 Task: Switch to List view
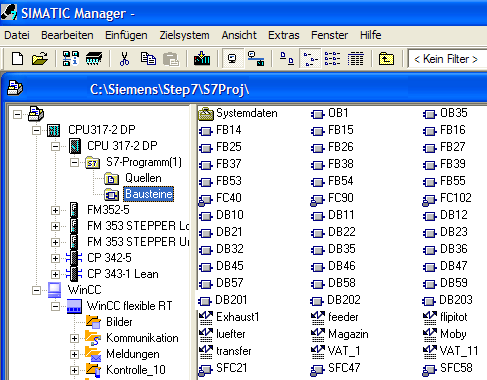[x=332, y=59]
